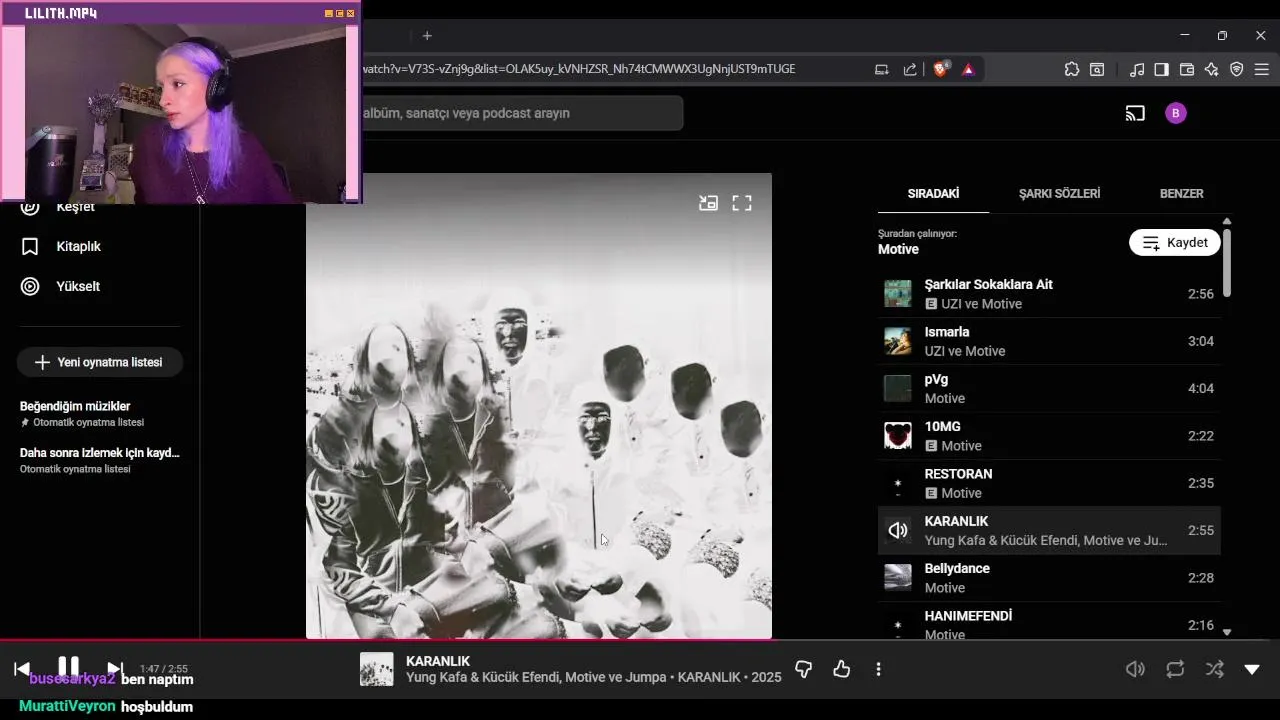
Task: Switch to the BENZER tab
Action: (x=1181, y=193)
